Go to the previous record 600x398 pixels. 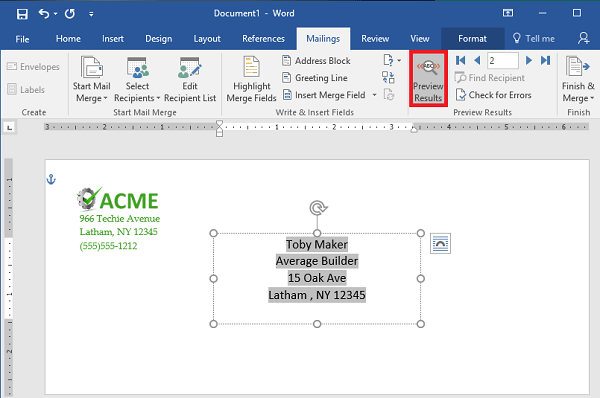click(477, 60)
